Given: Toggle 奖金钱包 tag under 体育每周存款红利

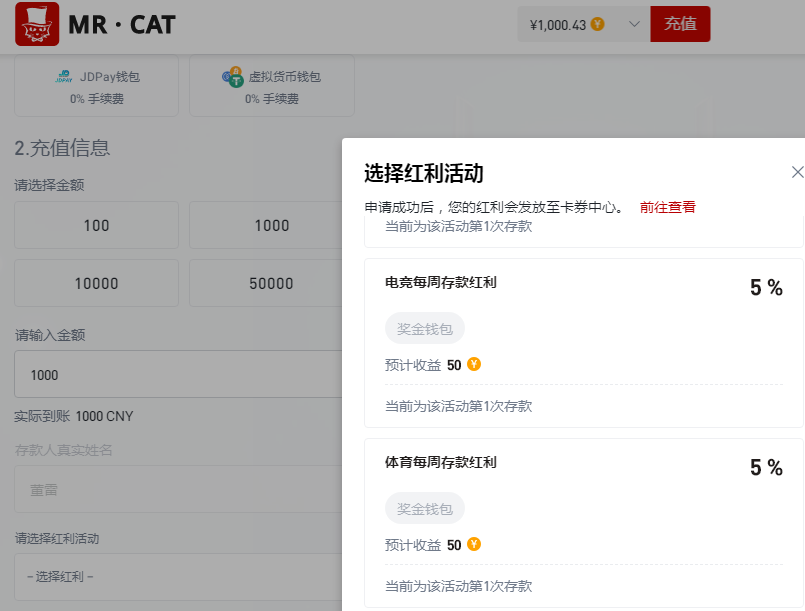Looking at the screenshot, I should tap(424, 508).
